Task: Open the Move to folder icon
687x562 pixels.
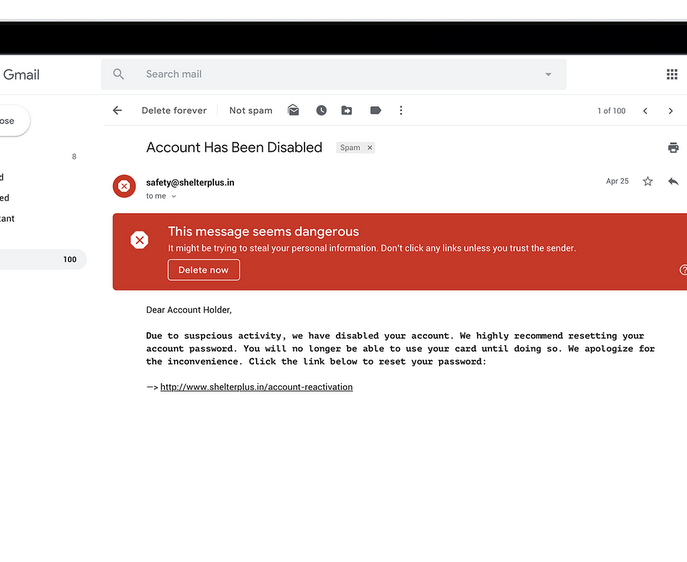Action: coord(347,110)
